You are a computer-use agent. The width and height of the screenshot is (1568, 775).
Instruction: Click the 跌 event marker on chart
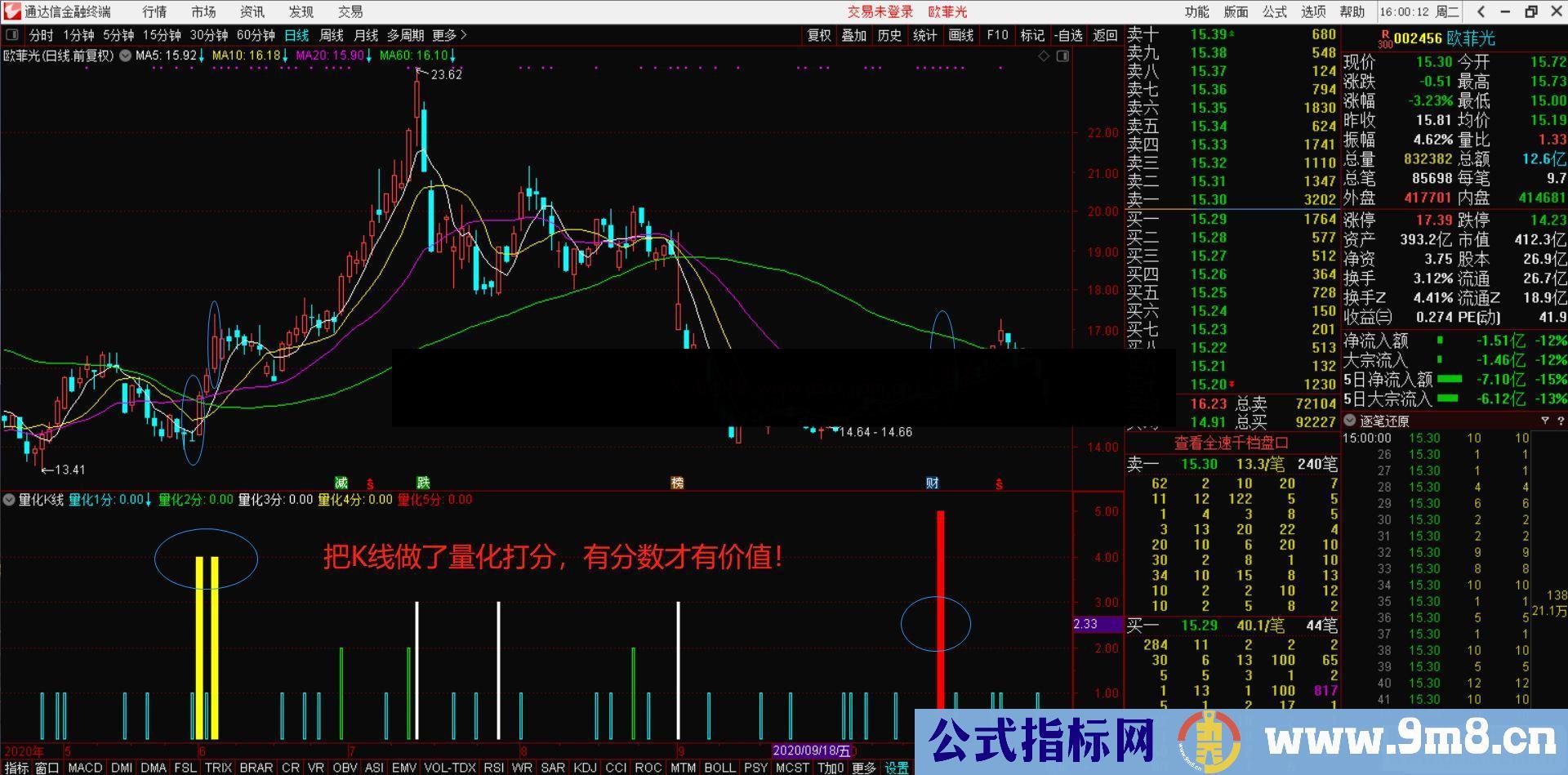coord(423,483)
